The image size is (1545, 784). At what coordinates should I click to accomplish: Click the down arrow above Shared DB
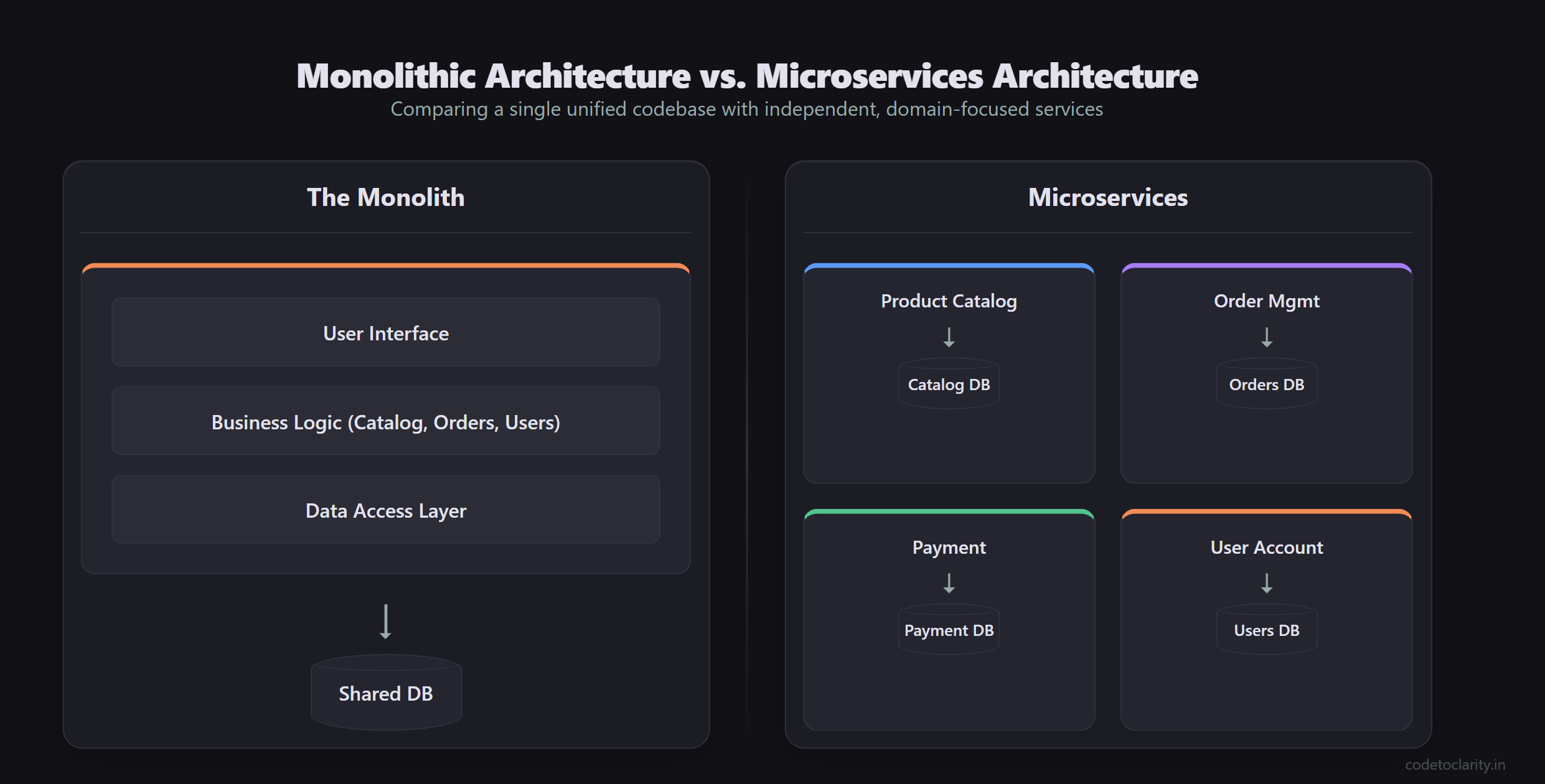click(x=386, y=622)
